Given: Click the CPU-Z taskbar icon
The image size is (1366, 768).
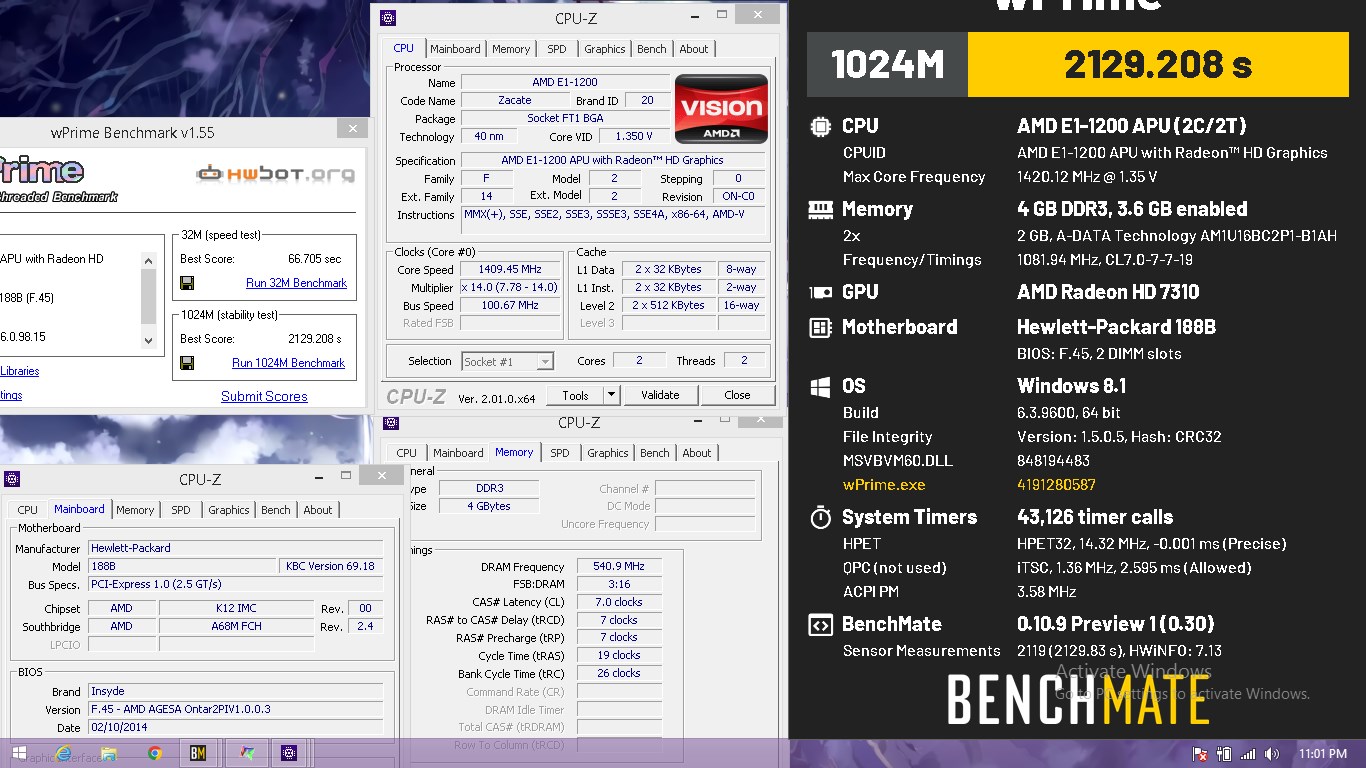Looking at the screenshot, I should [289, 753].
